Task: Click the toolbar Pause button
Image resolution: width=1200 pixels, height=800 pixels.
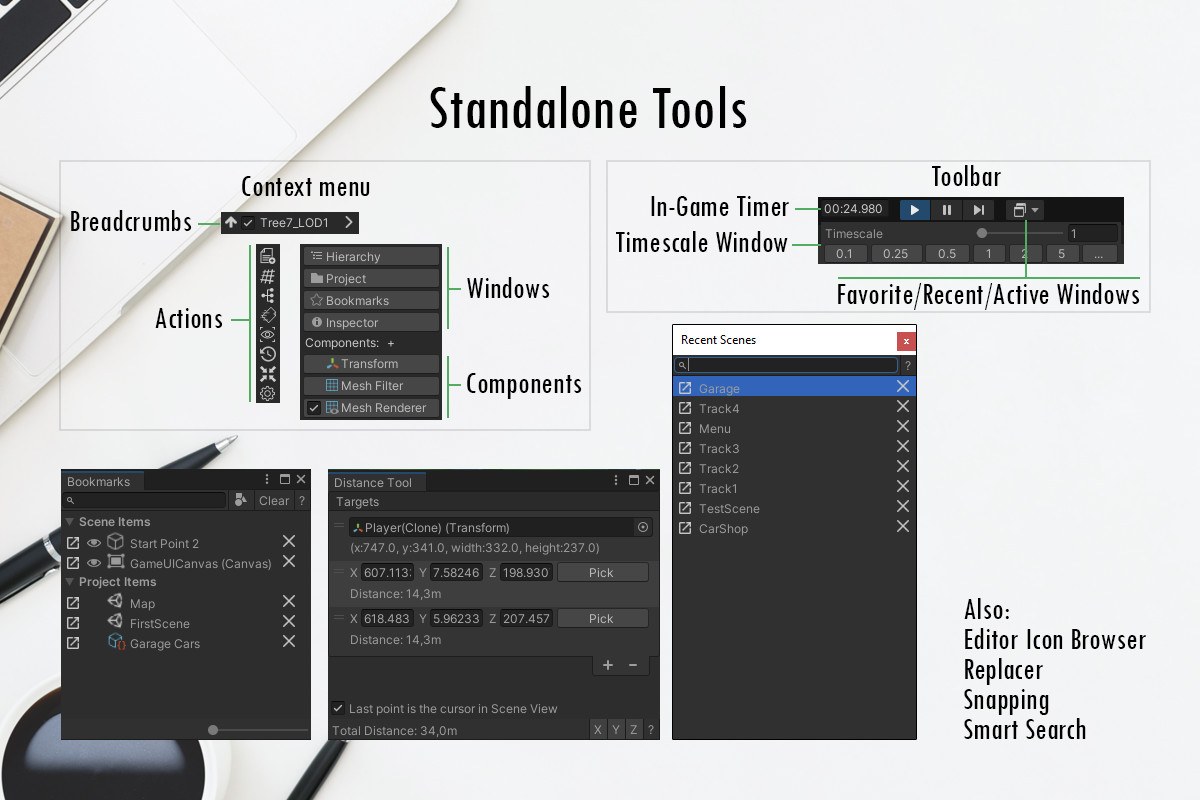Action: (x=946, y=210)
